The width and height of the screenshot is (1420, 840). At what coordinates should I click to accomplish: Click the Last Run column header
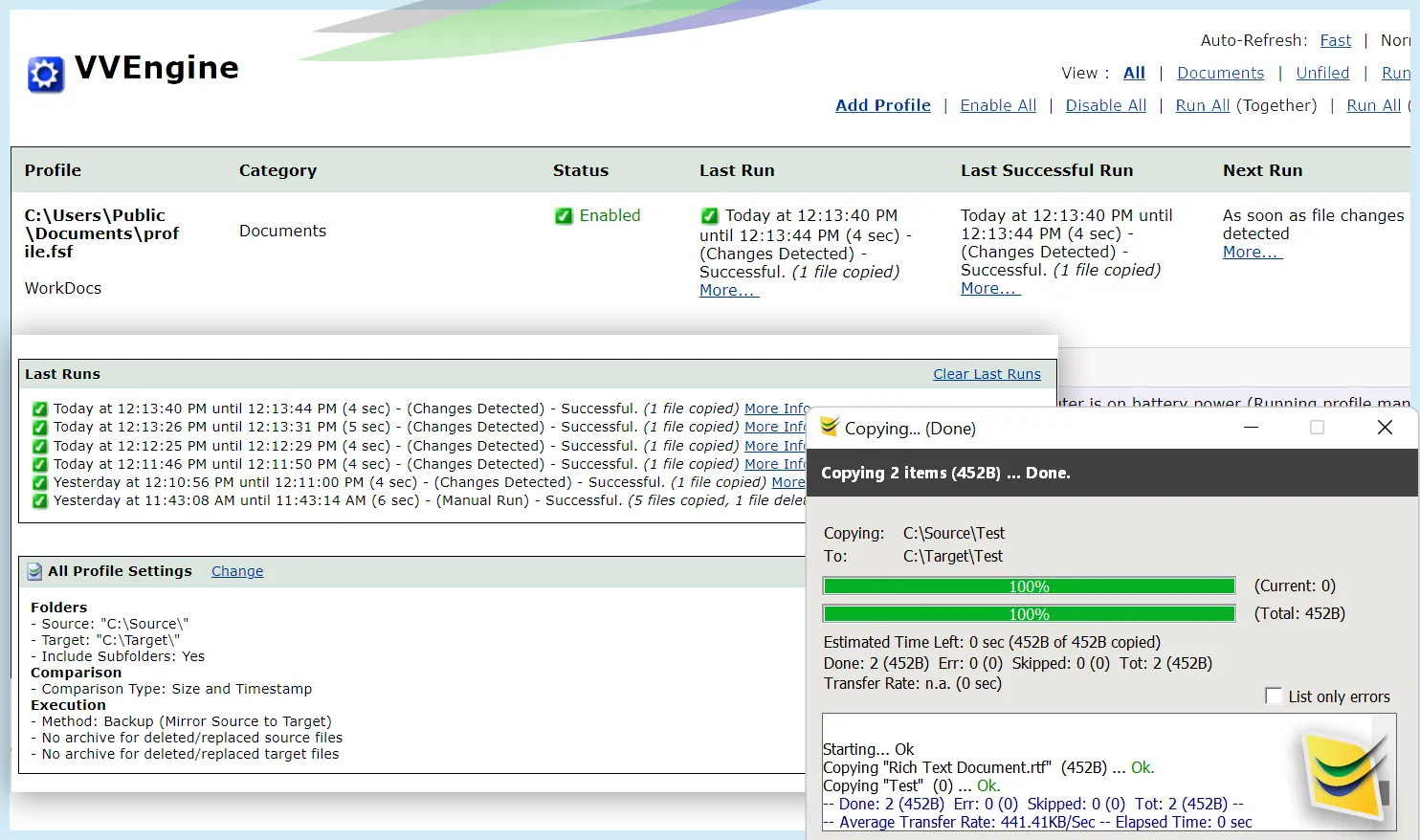point(737,170)
